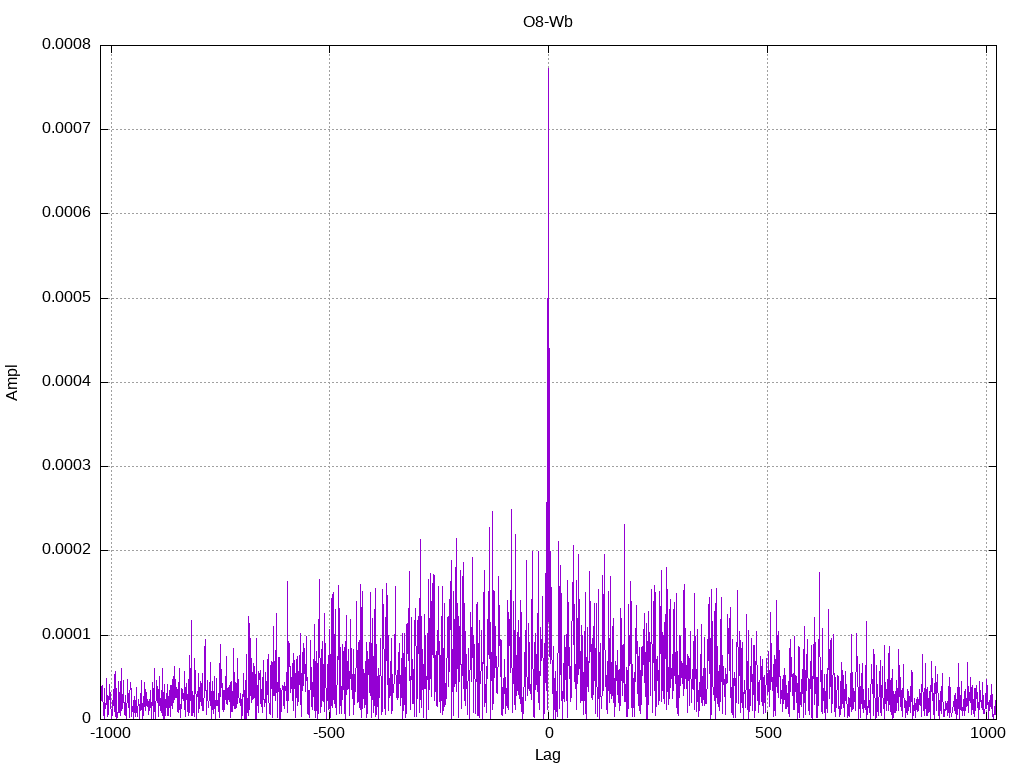Select the -1000 x-axis tick label

(x=110, y=733)
